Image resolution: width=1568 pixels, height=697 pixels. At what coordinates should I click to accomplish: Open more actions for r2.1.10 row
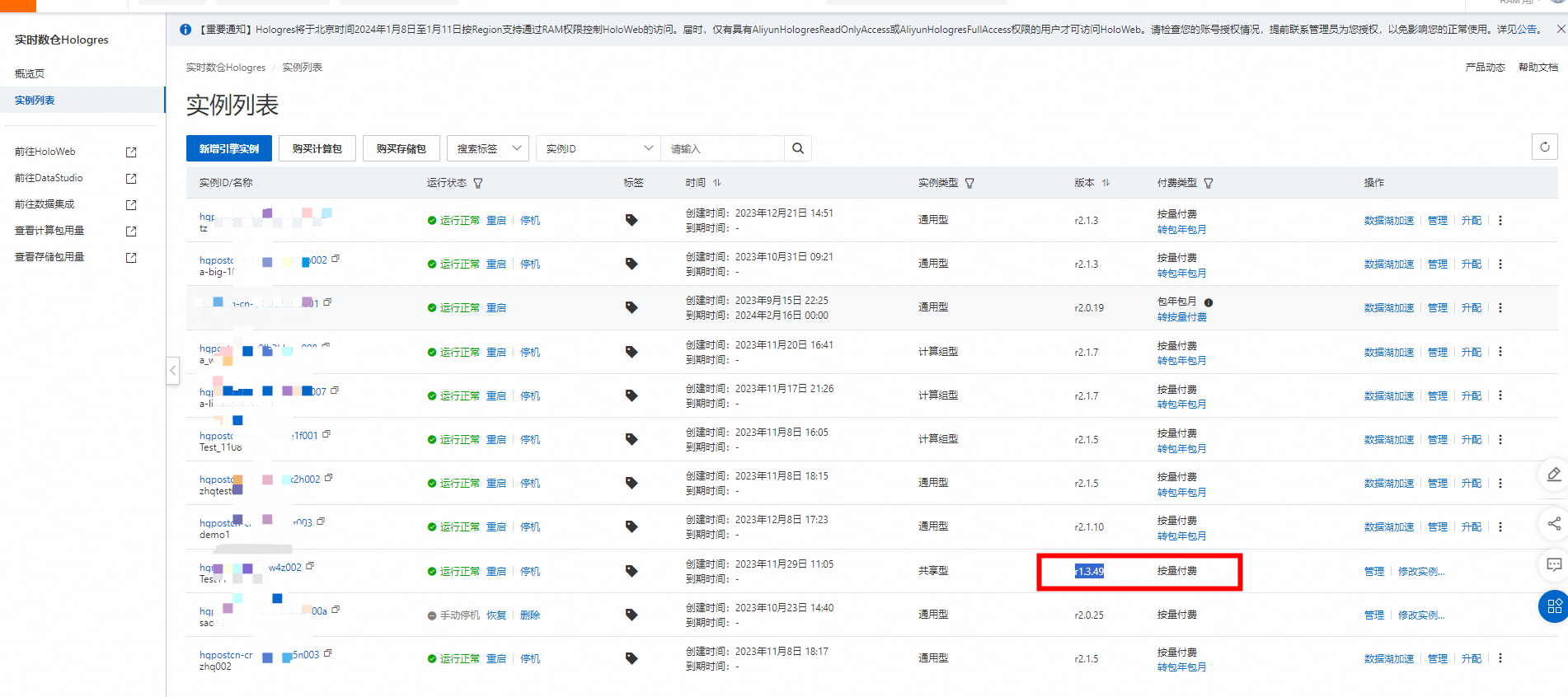(x=1500, y=526)
